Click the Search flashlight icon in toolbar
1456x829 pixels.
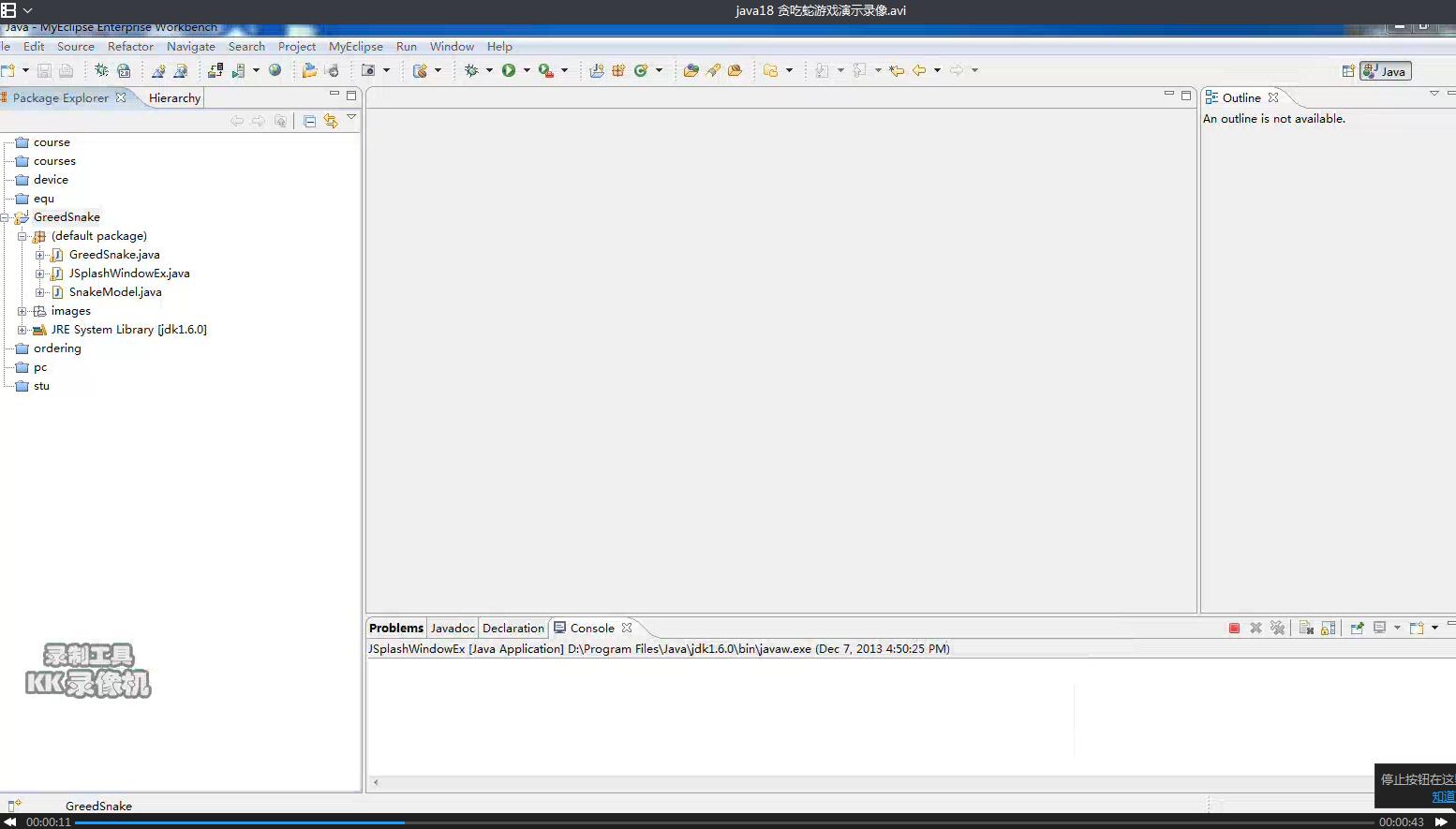(x=713, y=70)
